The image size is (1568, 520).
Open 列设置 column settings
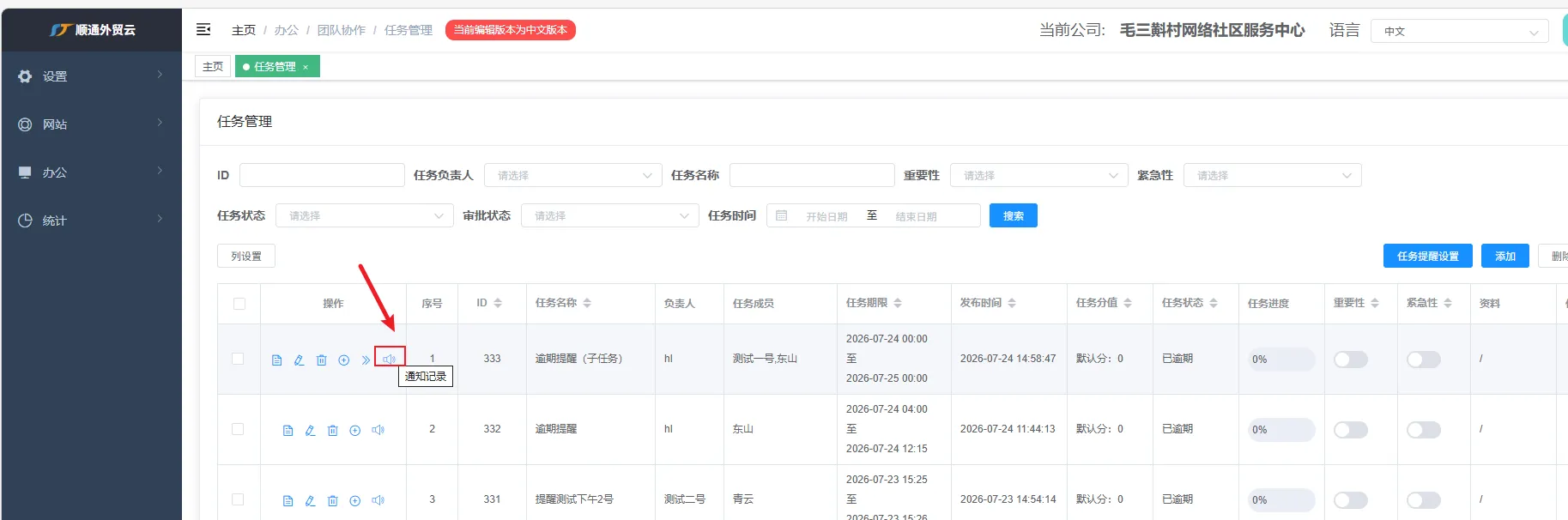point(246,256)
